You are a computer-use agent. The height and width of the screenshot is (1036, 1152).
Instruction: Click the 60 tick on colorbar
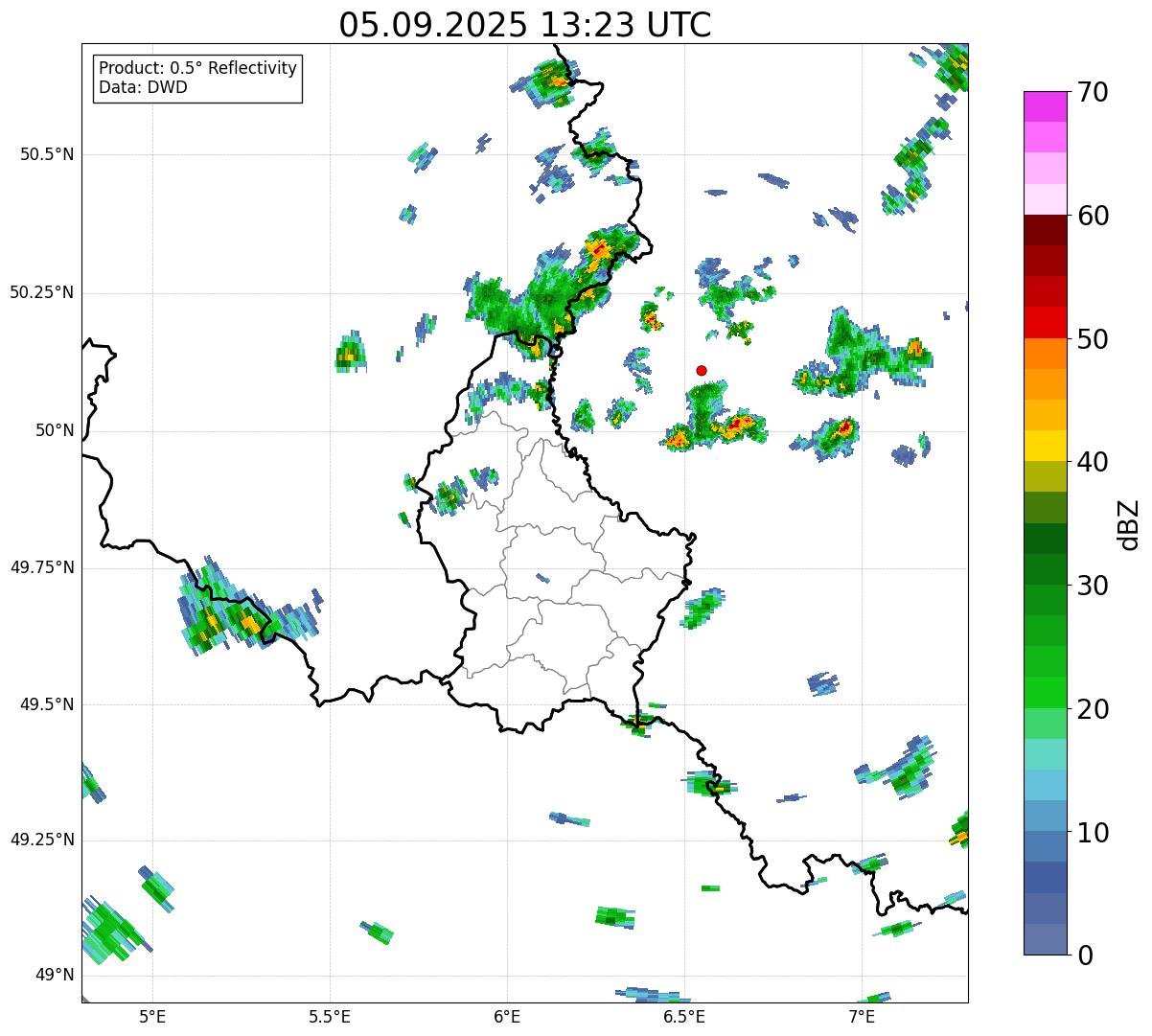click(1093, 216)
